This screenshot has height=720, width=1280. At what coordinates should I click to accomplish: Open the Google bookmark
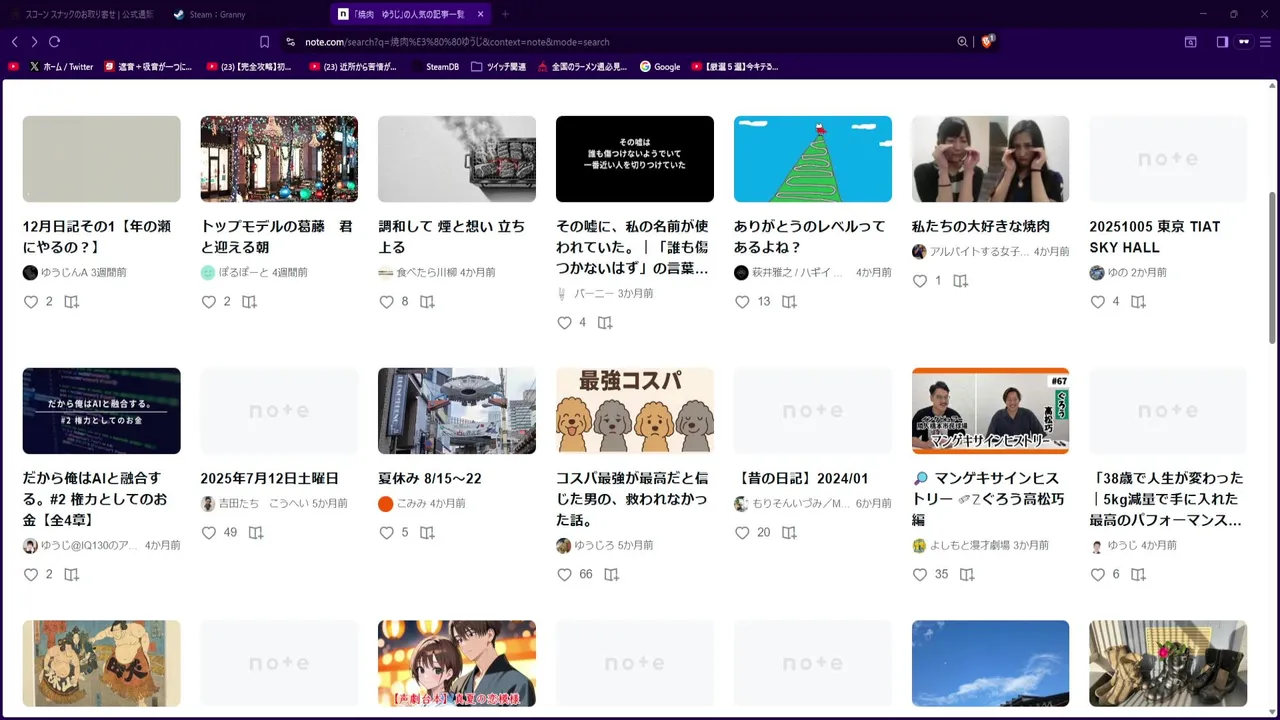click(x=660, y=67)
